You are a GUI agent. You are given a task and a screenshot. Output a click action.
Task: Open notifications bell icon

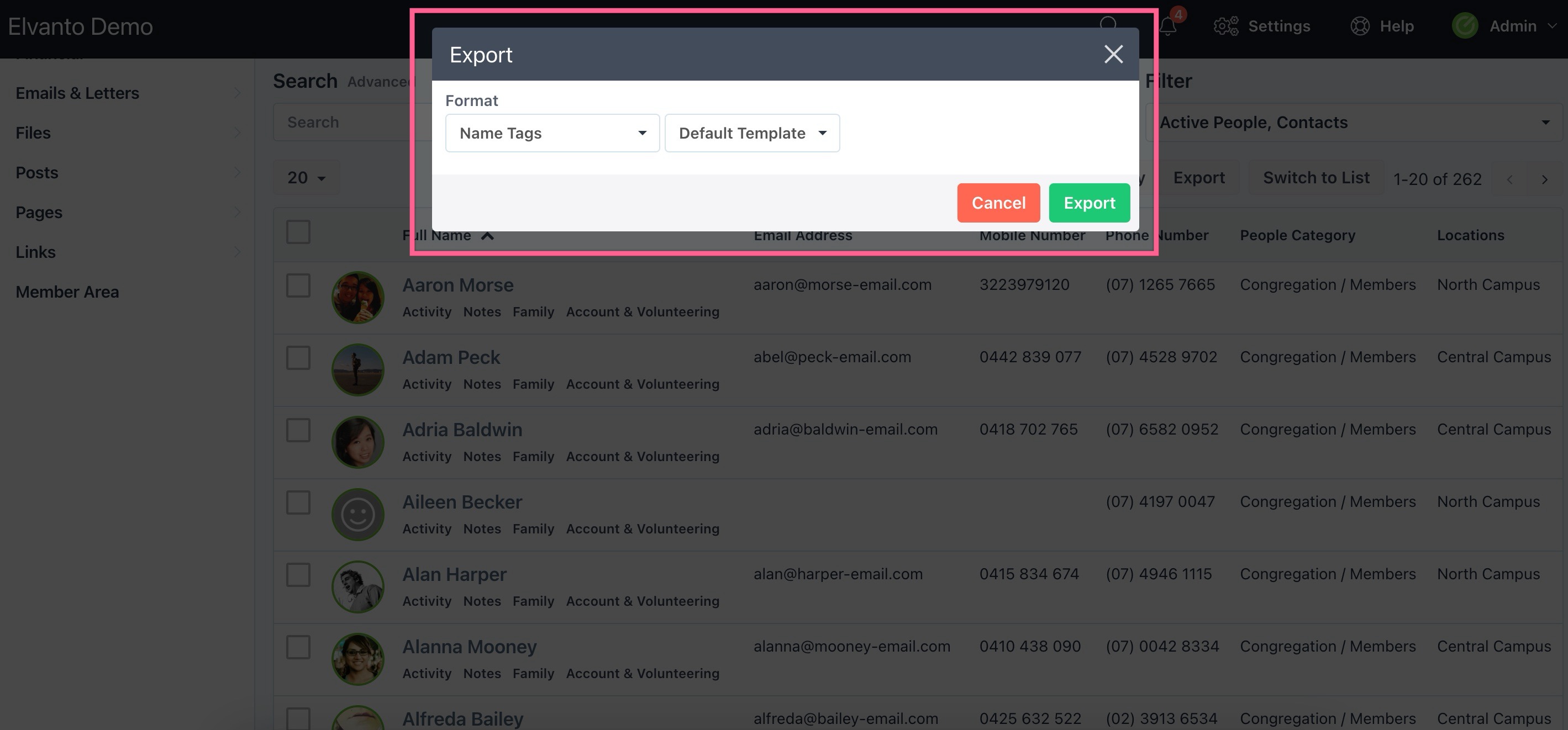1167,26
